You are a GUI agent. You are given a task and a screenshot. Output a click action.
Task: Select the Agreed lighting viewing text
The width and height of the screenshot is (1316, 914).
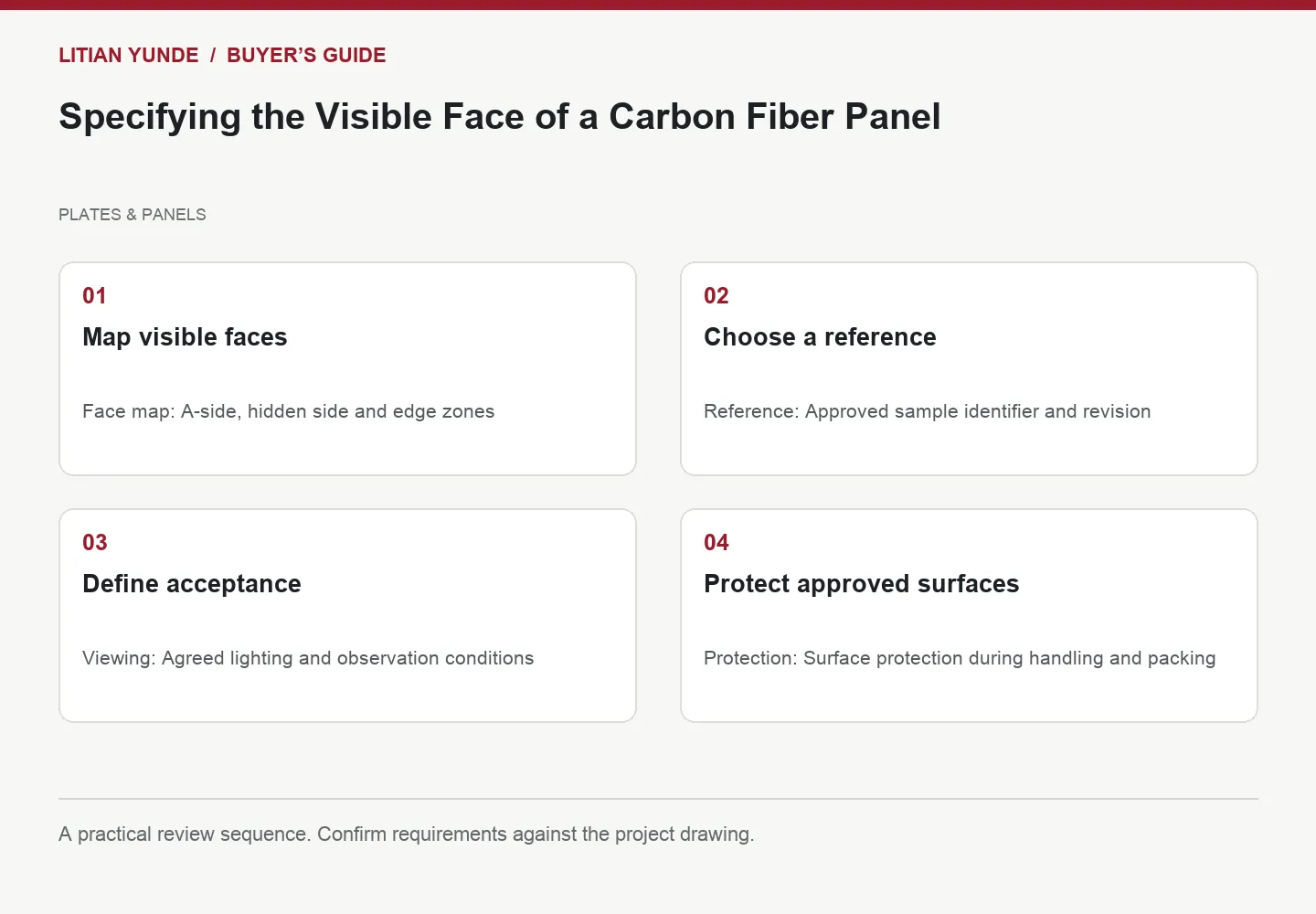coord(308,658)
